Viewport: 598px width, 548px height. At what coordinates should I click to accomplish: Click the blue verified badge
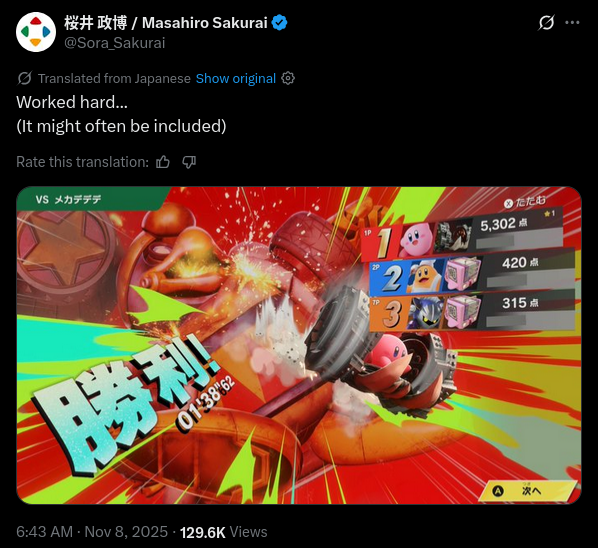(280, 23)
